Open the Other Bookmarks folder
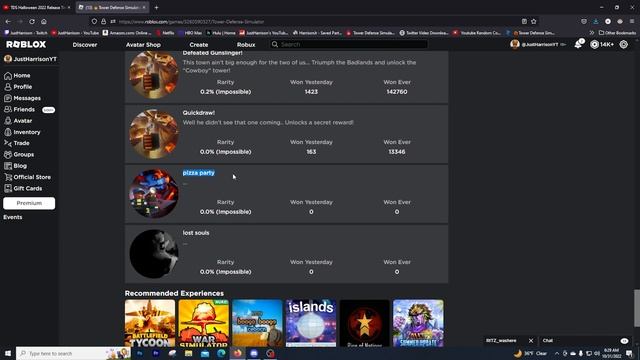 tap(617, 33)
